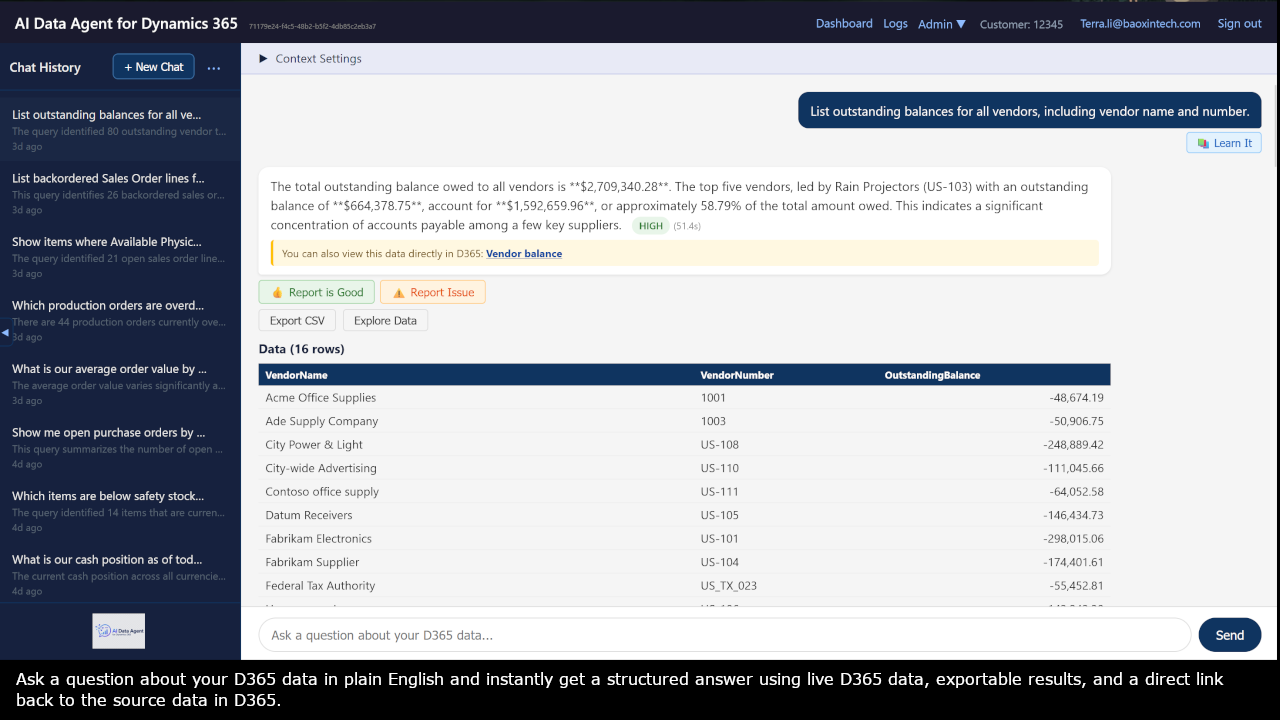The image size is (1280, 720).
Task: Open chat 'Which production orders are overd...'
Action: [x=120, y=321]
